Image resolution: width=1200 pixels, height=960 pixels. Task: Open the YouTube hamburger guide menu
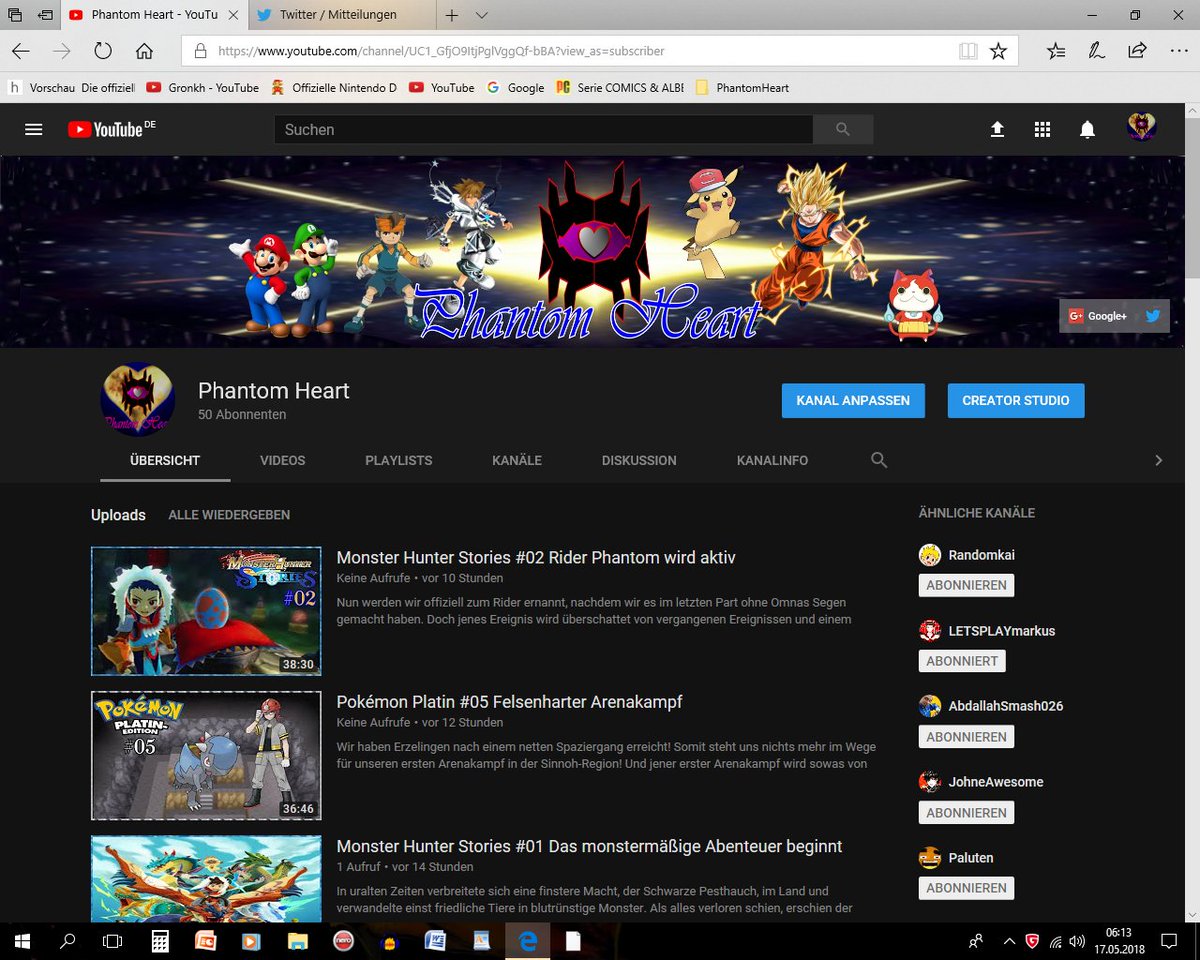34,129
